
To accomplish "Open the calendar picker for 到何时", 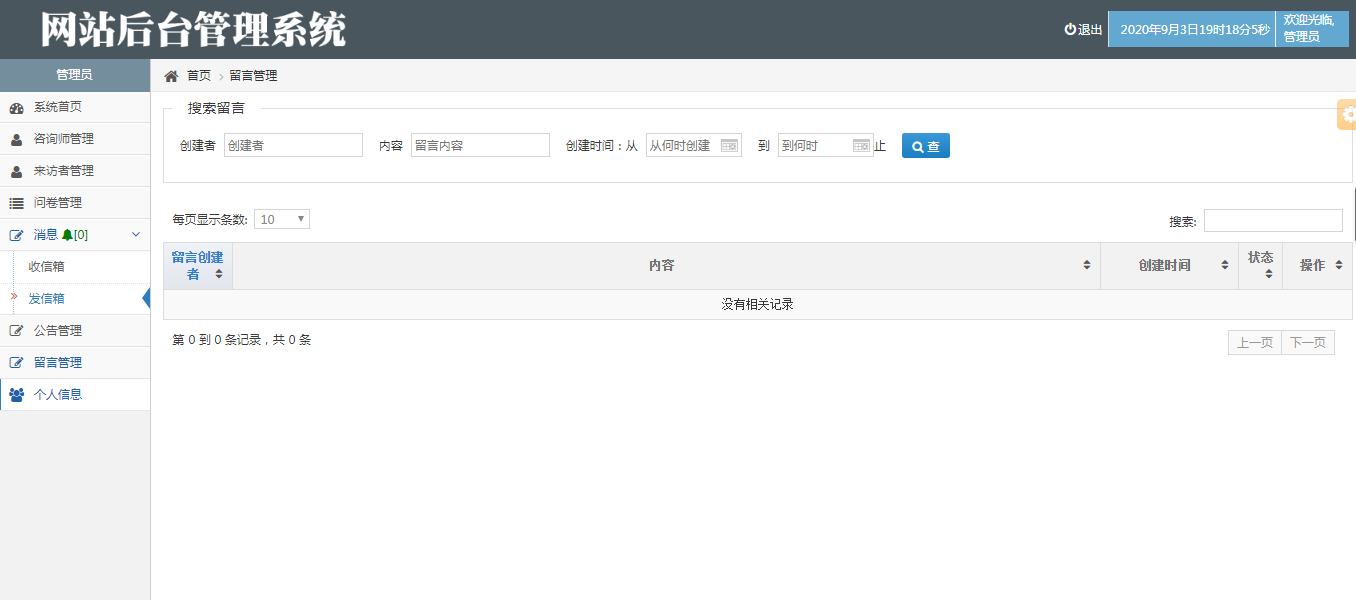I will click(x=861, y=145).
